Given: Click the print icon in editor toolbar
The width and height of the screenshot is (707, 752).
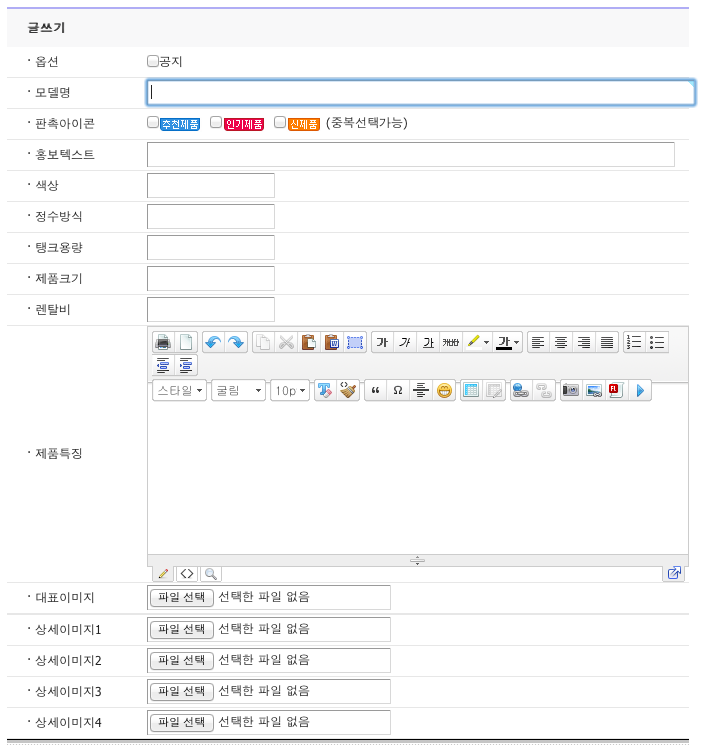Looking at the screenshot, I should [x=163, y=342].
